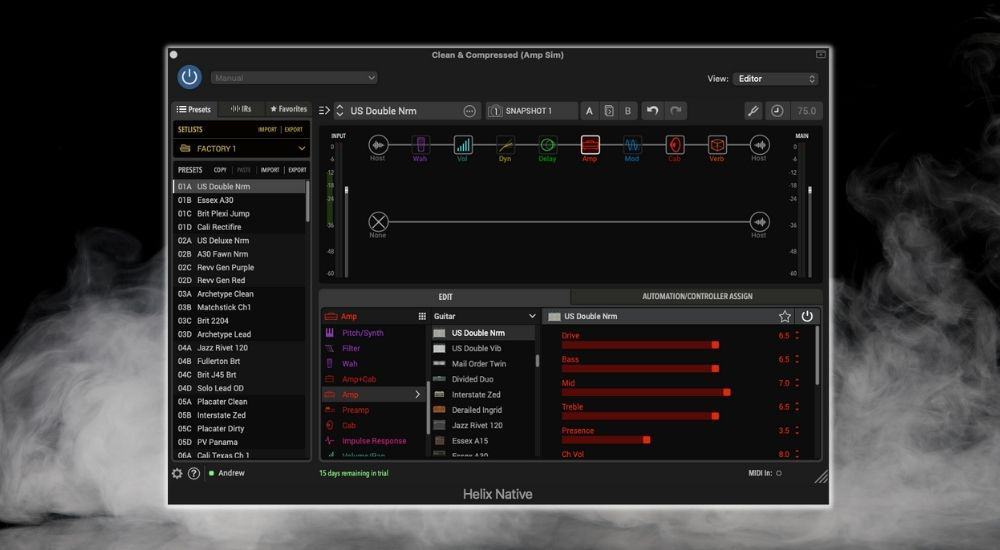
Task: Switch to the EDIT tab
Action: (445, 297)
